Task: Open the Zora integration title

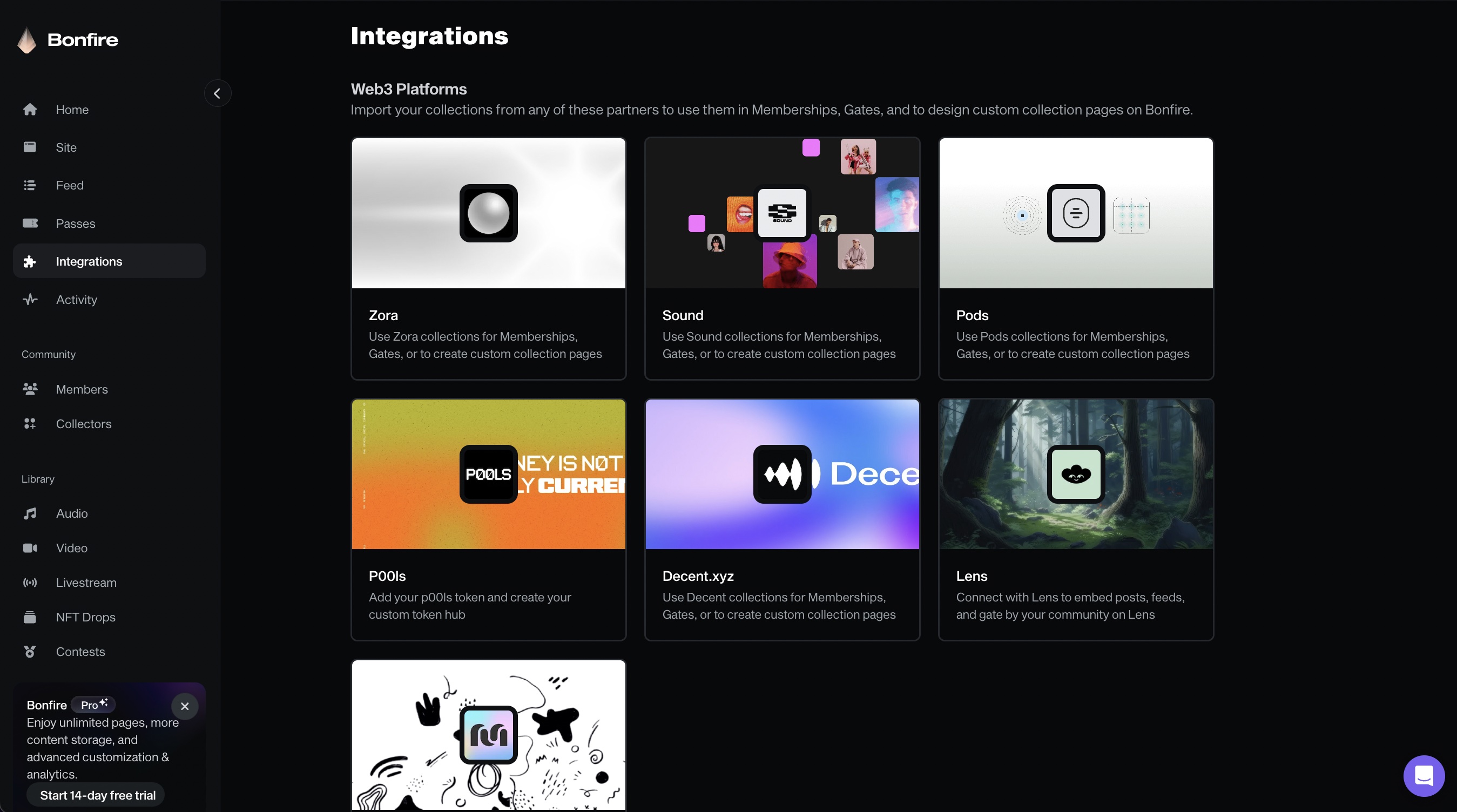Action: tap(383, 315)
